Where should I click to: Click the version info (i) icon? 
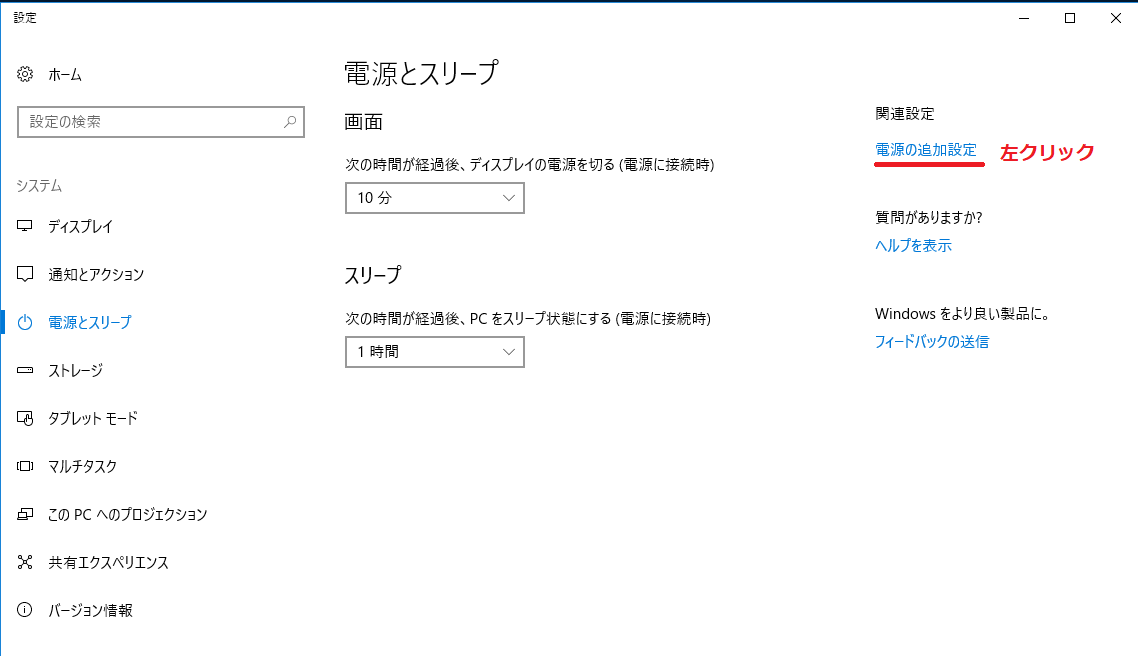coord(25,610)
